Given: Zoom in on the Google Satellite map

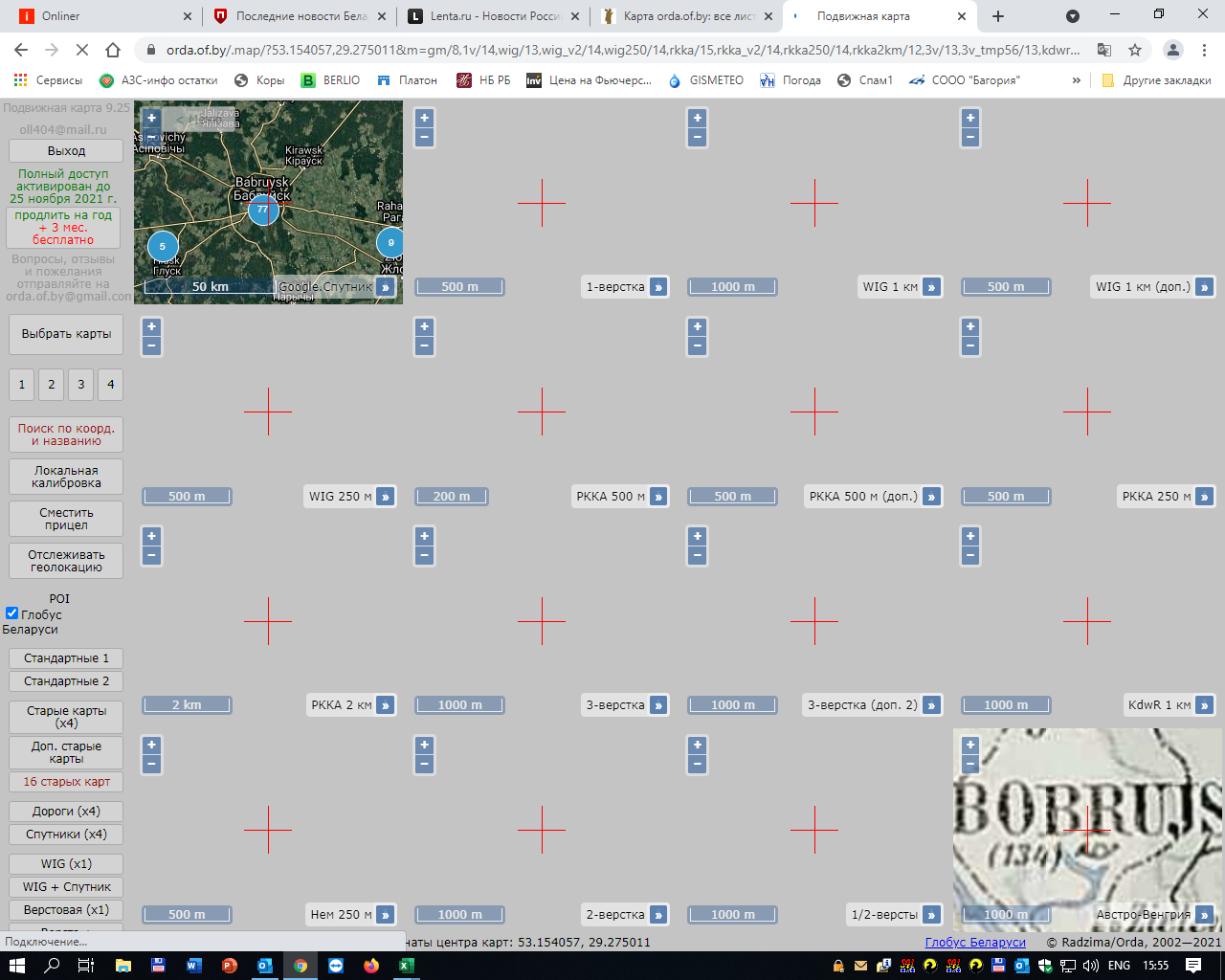Looking at the screenshot, I should pos(151,118).
